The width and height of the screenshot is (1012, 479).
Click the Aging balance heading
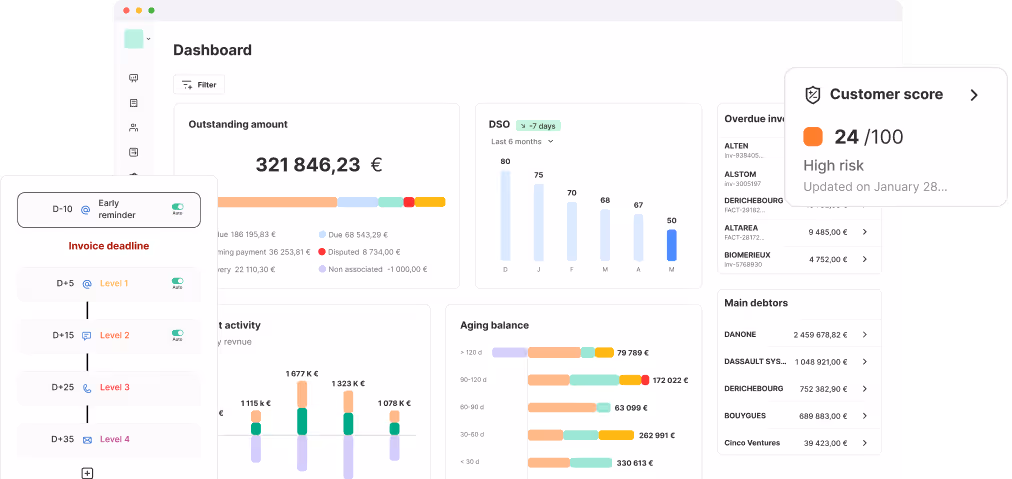(x=494, y=325)
